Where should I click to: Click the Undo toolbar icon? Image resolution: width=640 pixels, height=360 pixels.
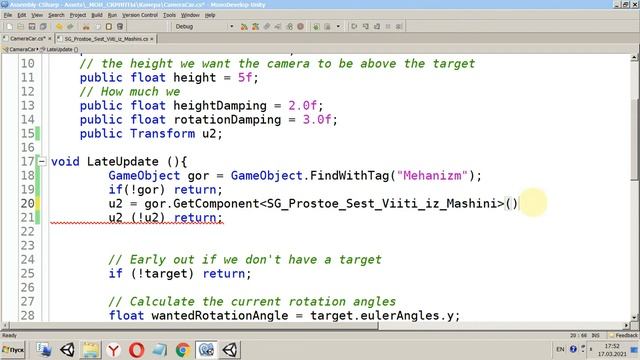point(59,27)
